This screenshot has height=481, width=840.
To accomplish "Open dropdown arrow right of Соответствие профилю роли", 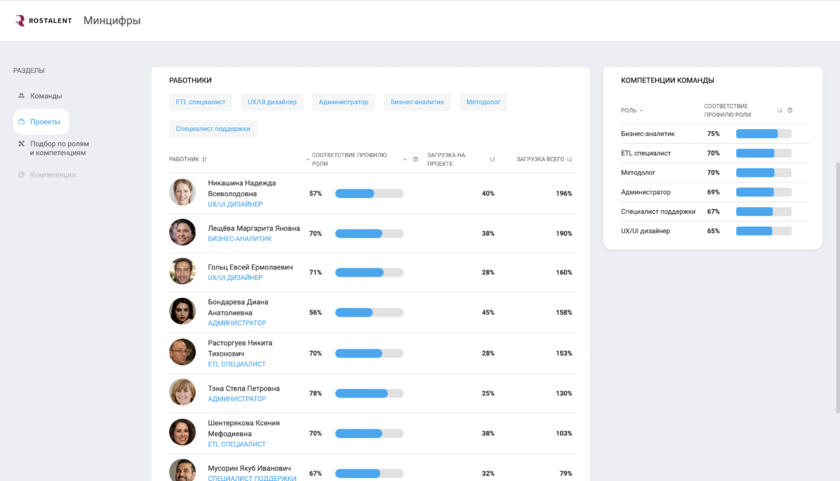I will click(x=405, y=159).
